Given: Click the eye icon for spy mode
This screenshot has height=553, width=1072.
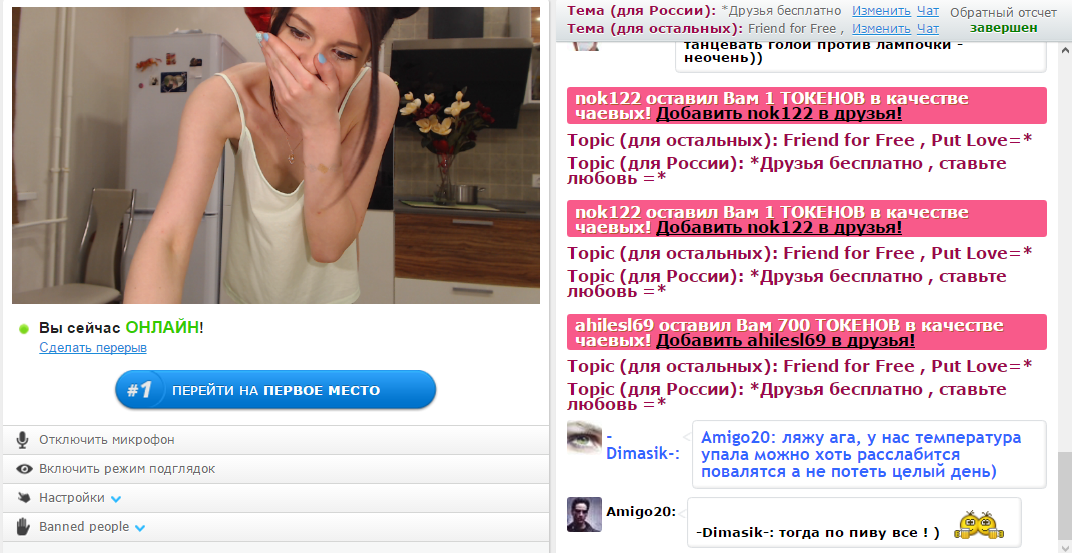Looking at the screenshot, I should [x=24, y=469].
